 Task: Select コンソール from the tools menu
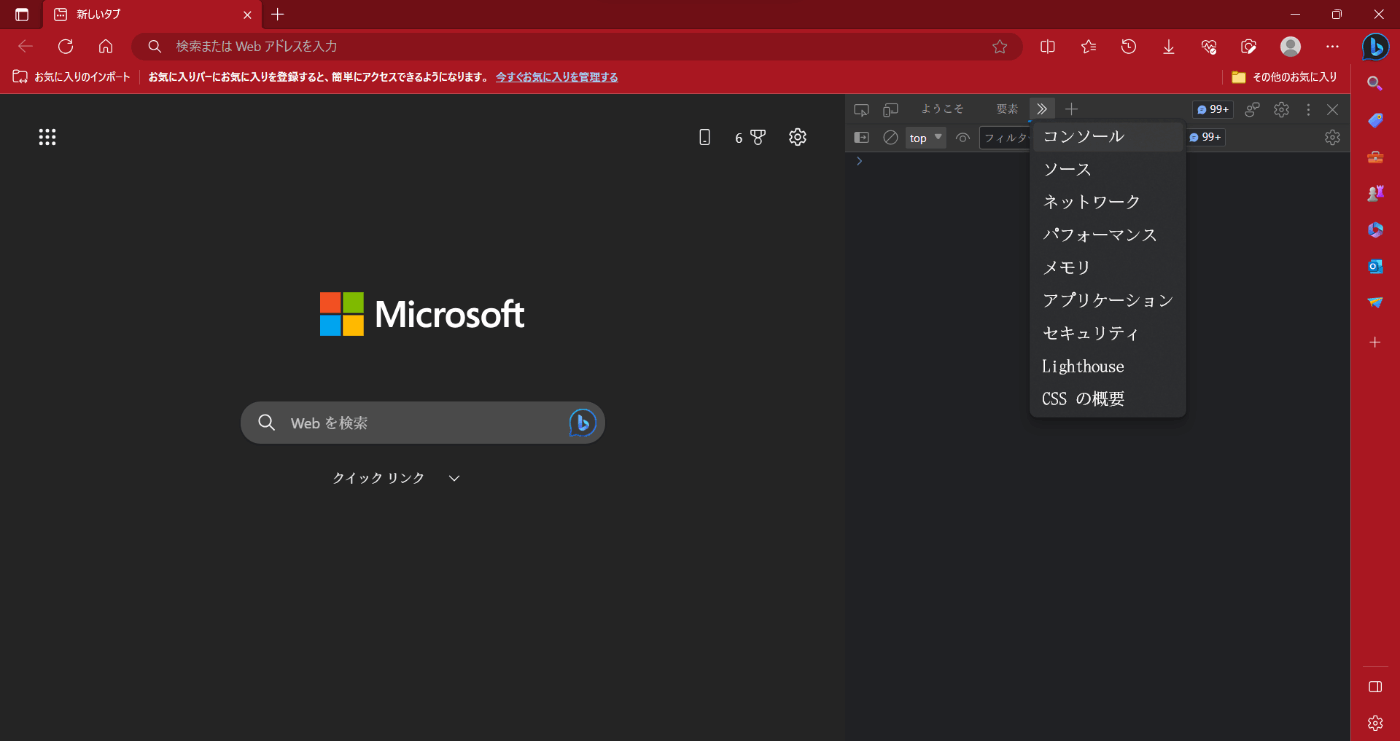click(1107, 136)
